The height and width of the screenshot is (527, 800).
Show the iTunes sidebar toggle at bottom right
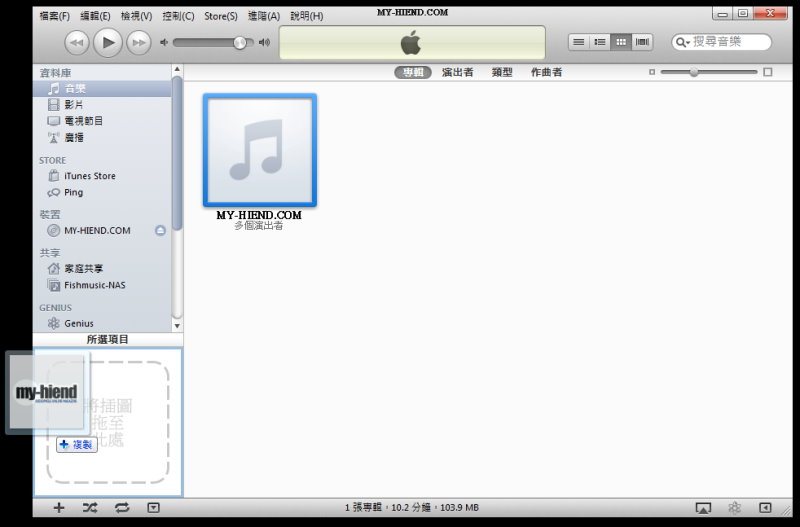765,508
